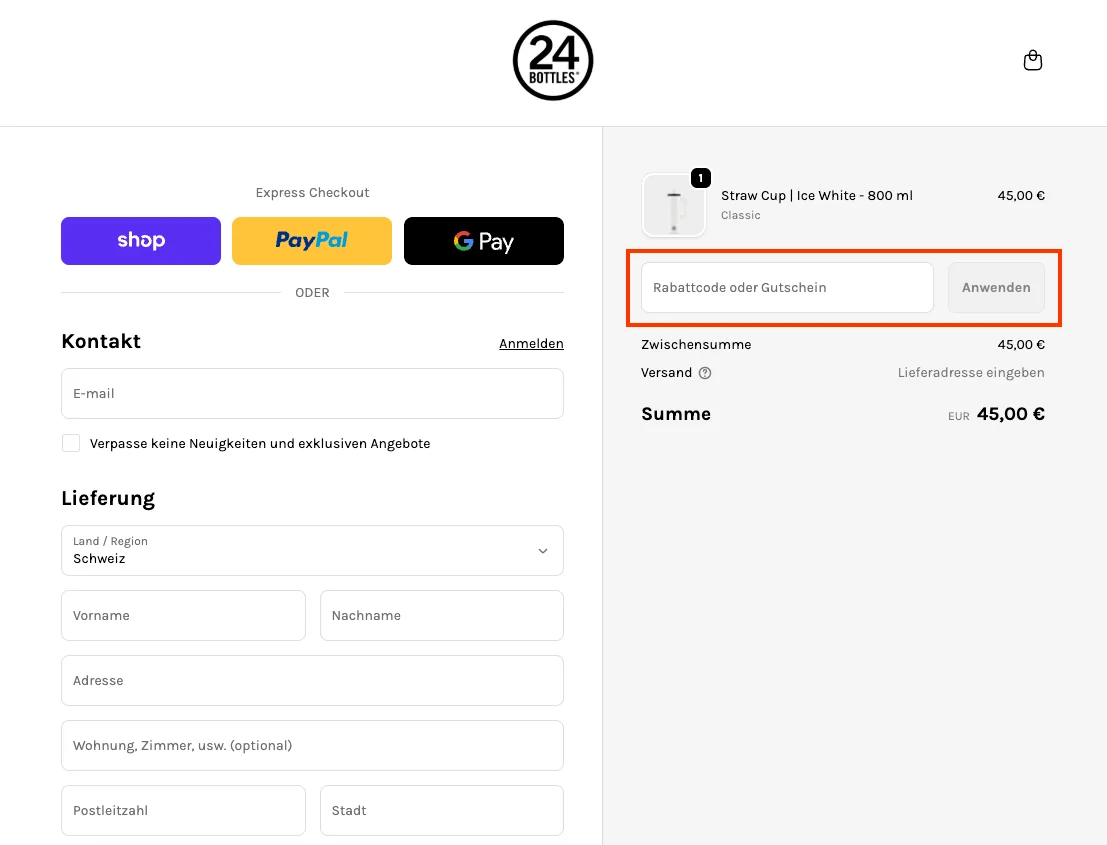Click the Nachname input field

tap(441, 616)
